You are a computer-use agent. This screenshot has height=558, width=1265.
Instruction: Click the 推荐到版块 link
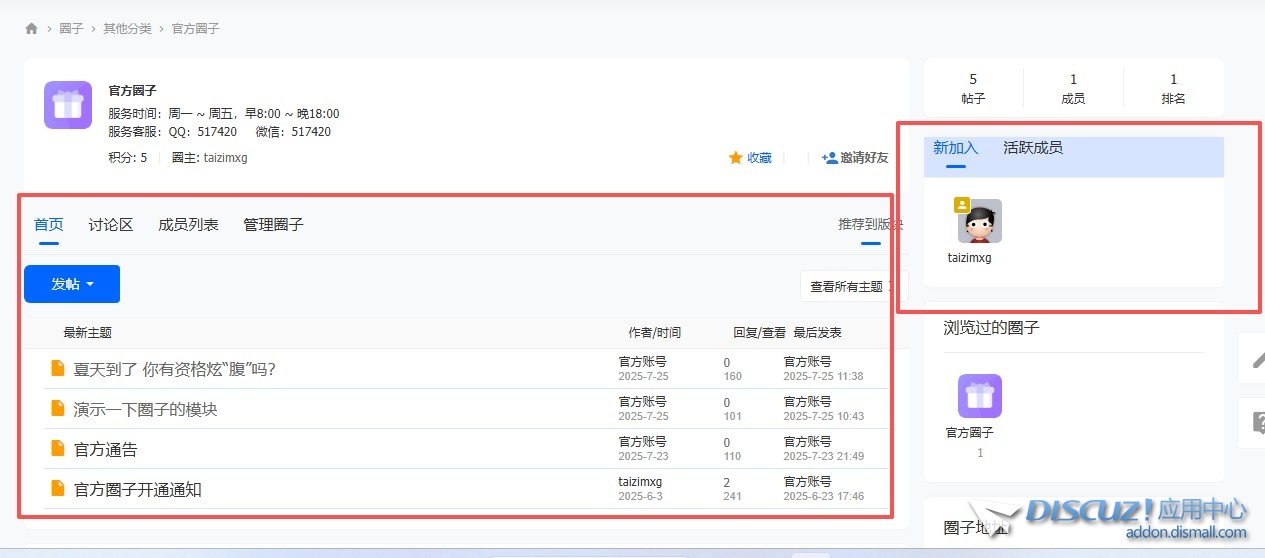869,225
